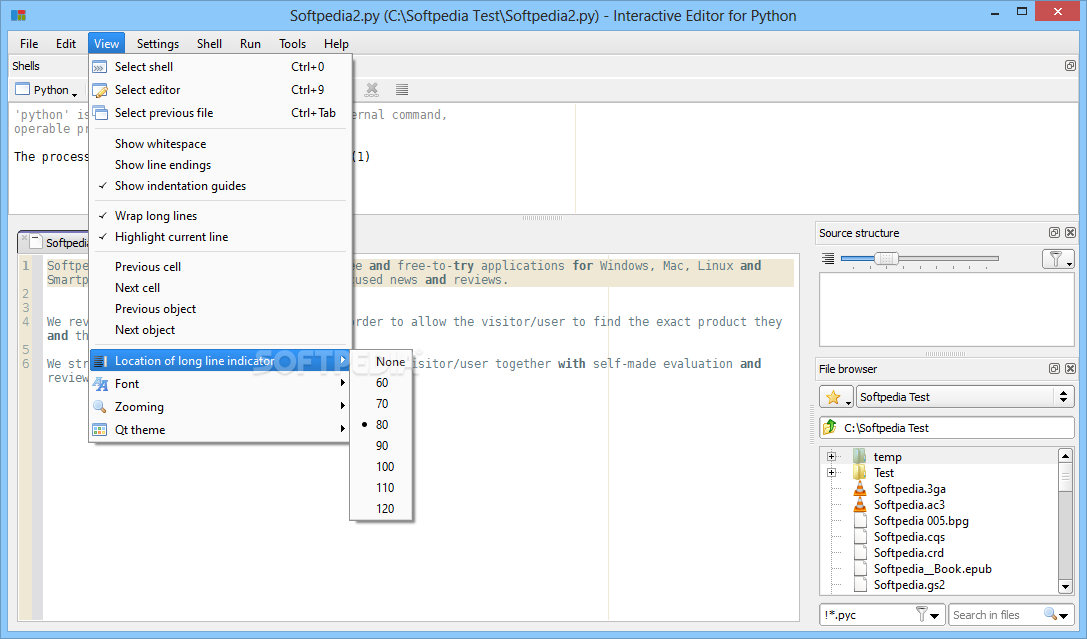
Task: Click the favorites star button
Action: click(836, 397)
